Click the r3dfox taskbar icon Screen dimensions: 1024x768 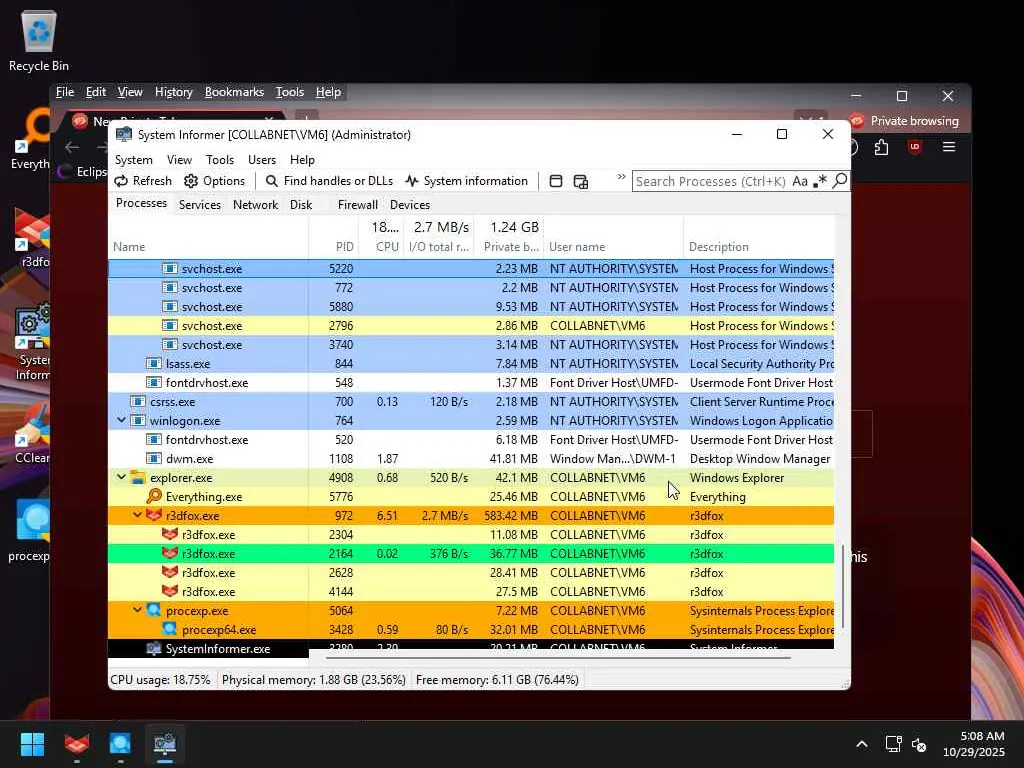76,744
